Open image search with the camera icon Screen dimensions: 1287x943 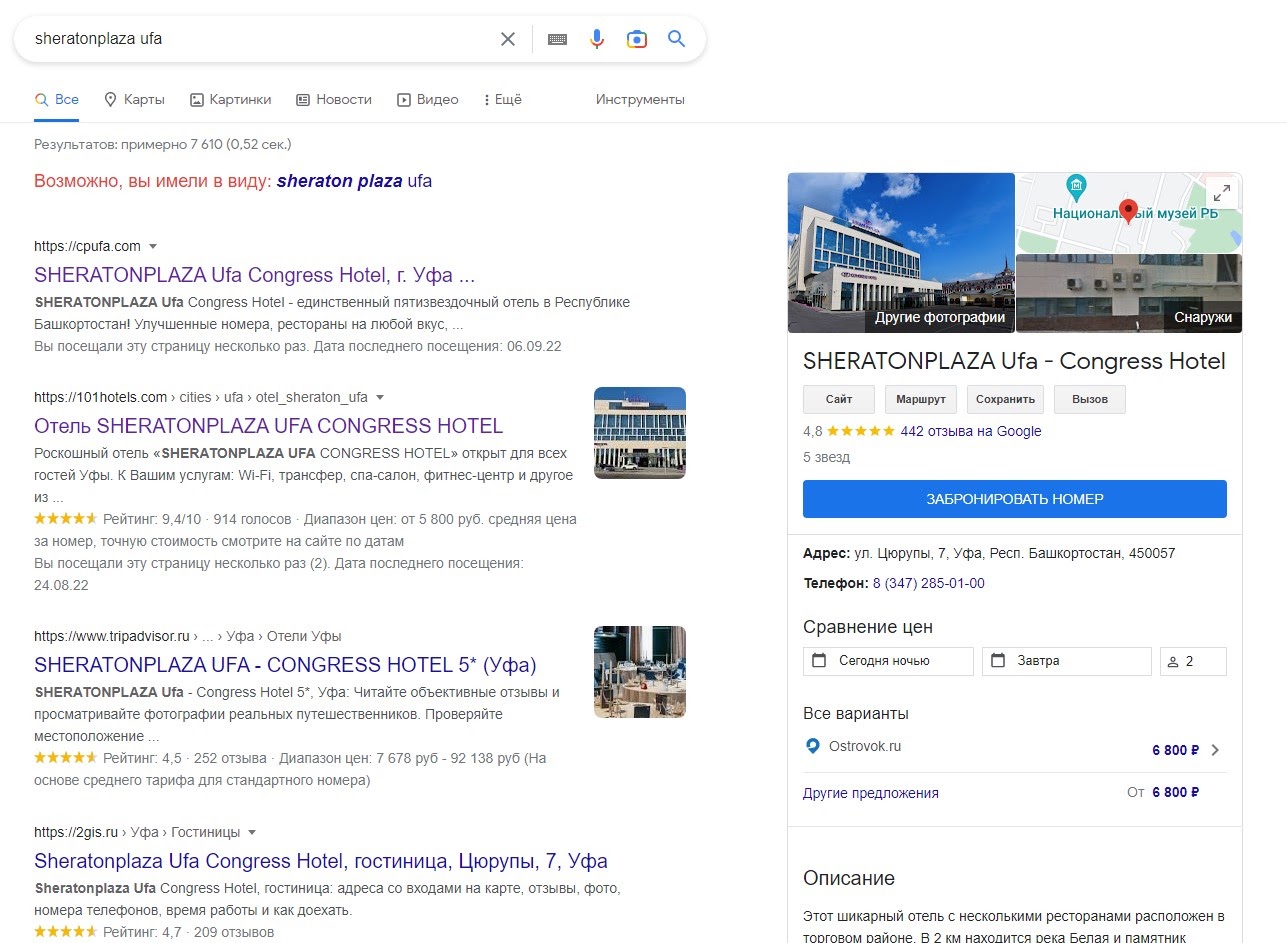[637, 39]
